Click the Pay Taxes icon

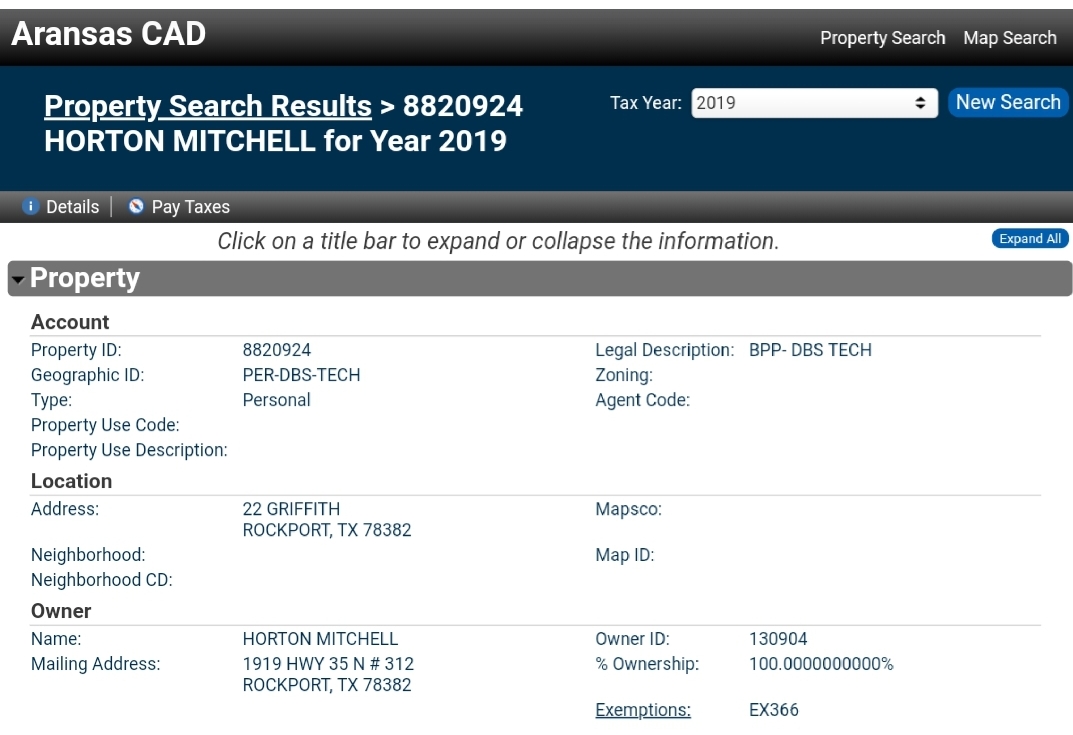(136, 206)
